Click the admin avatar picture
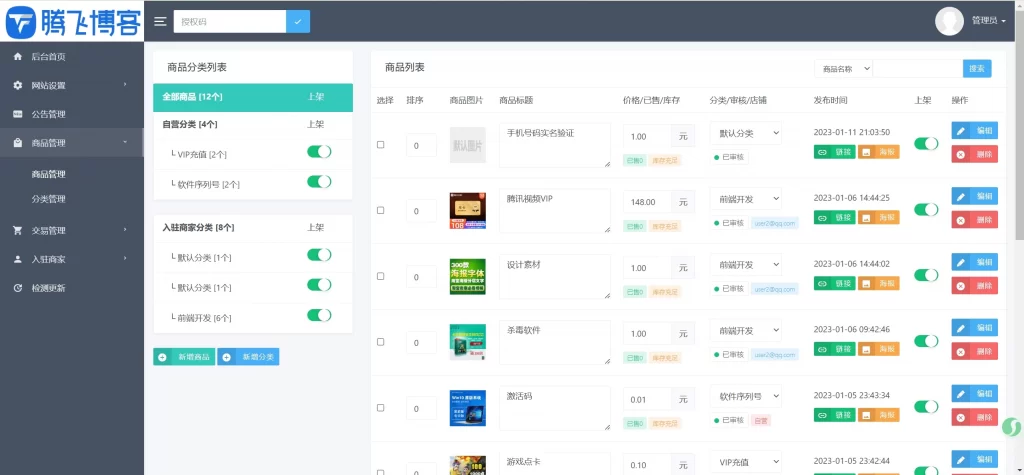Image resolution: width=1024 pixels, height=475 pixels. tap(949, 20)
